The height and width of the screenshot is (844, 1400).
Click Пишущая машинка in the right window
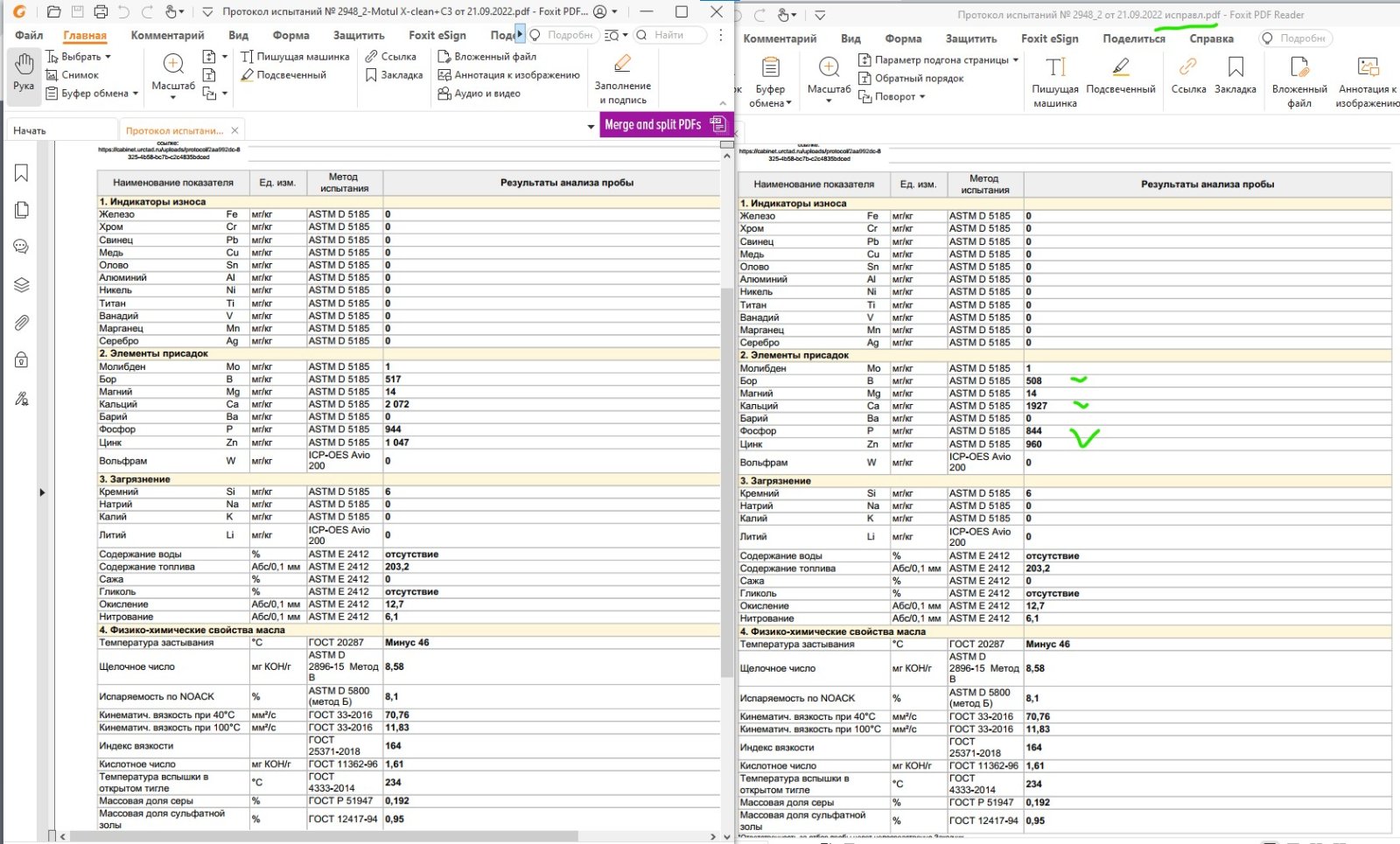click(x=1055, y=81)
